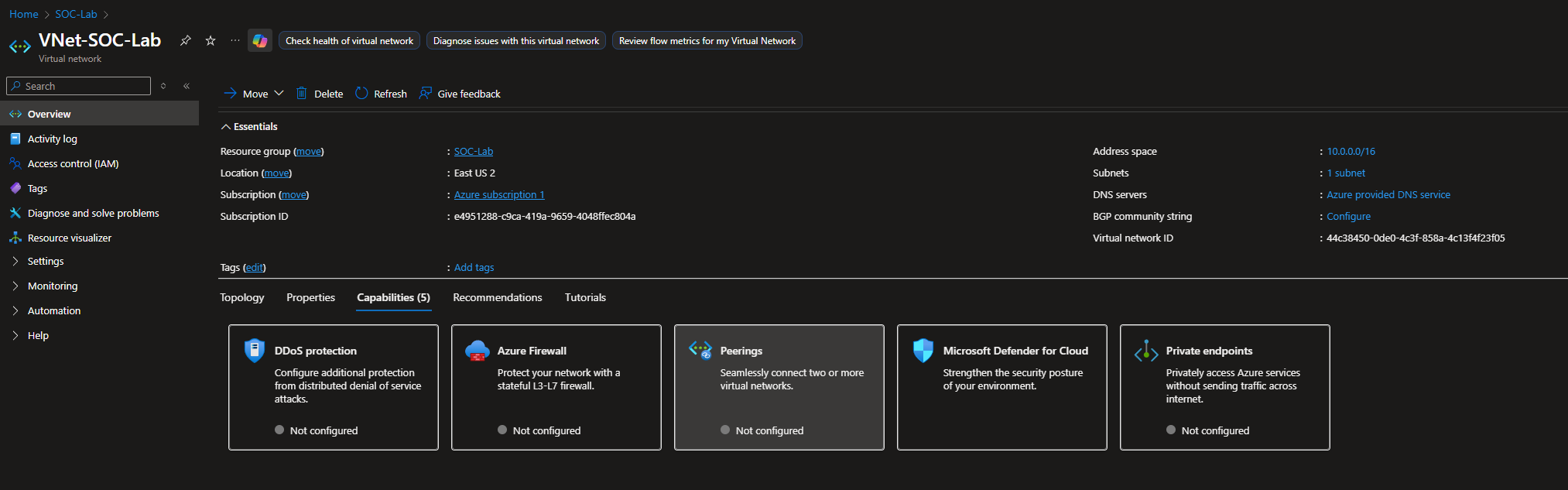Switch to the Topology tab

tap(241, 298)
